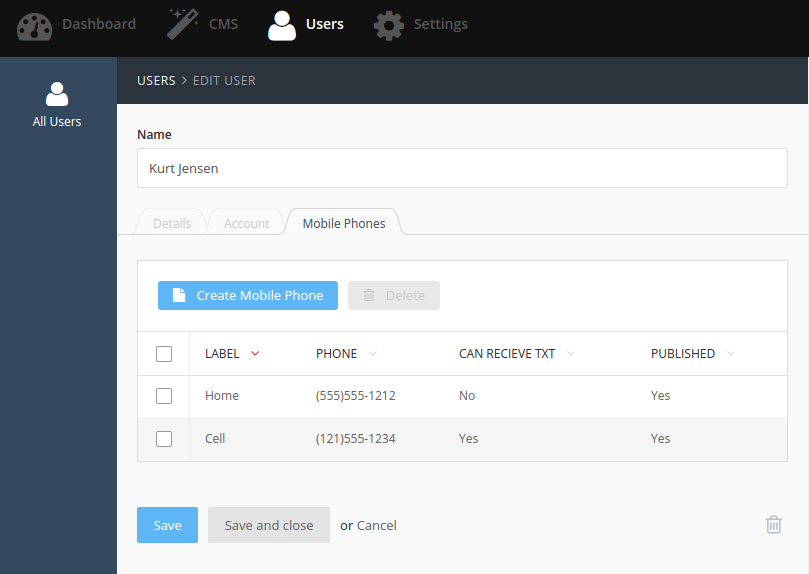Select the Users menu label
The width and height of the screenshot is (809, 574).
pyautogui.click(x=325, y=24)
